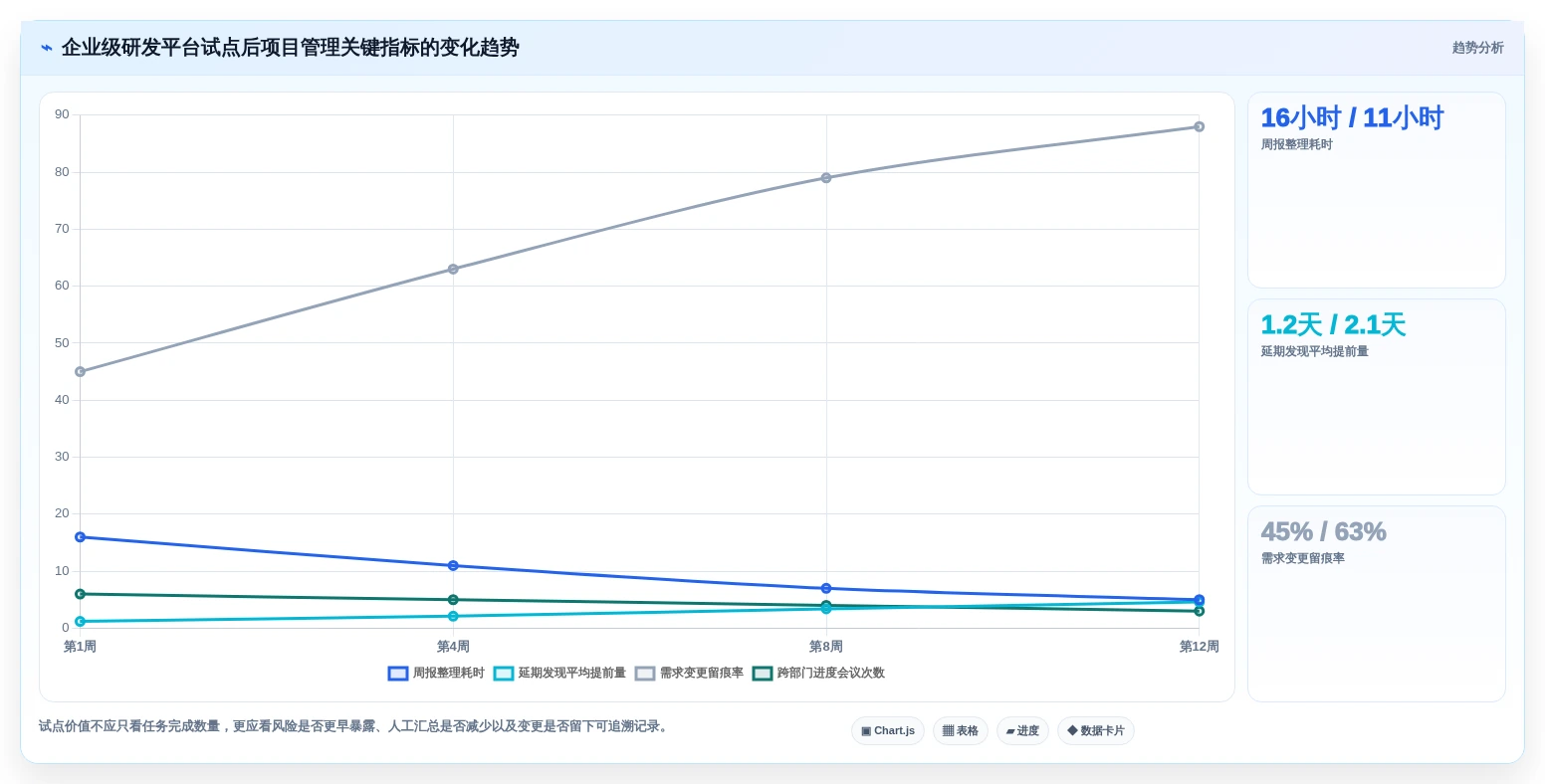The height and width of the screenshot is (784, 1545).
Task: Click the 延期发现平均提前量 card caption
Action: tap(1315, 352)
